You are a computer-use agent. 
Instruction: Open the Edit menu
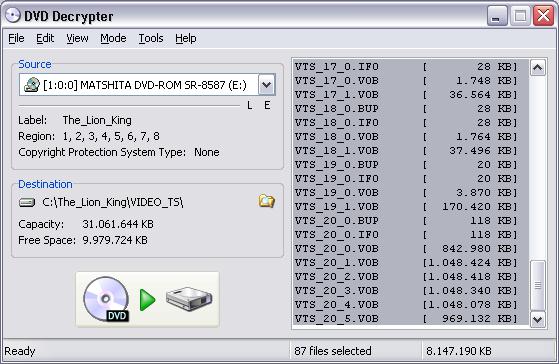pyautogui.click(x=45, y=38)
